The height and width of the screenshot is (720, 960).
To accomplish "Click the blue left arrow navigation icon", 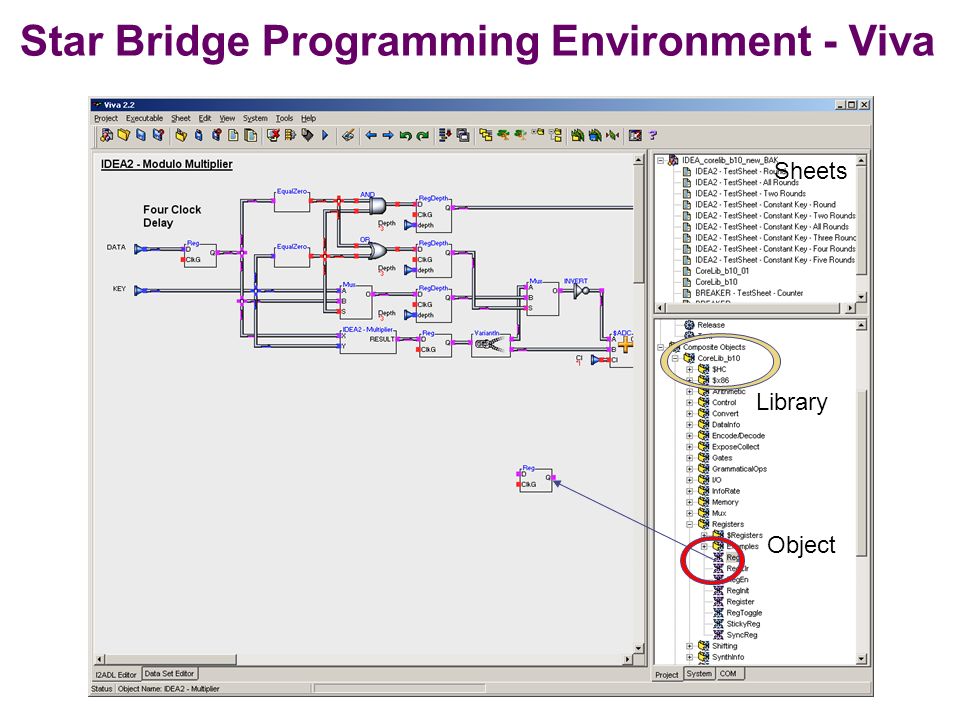I will pyautogui.click(x=370, y=135).
